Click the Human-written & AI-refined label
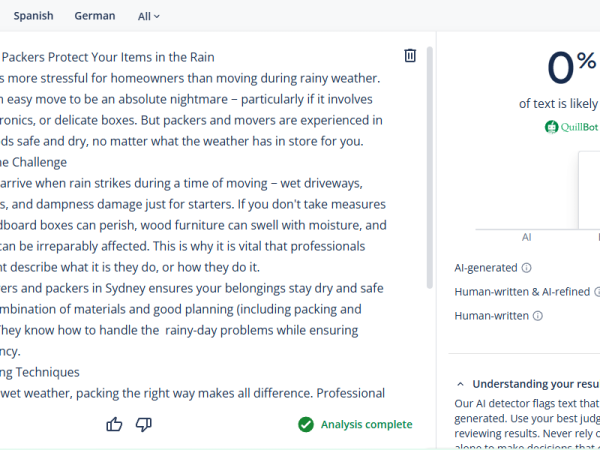This screenshot has width=600, height=450. [522, 292]
